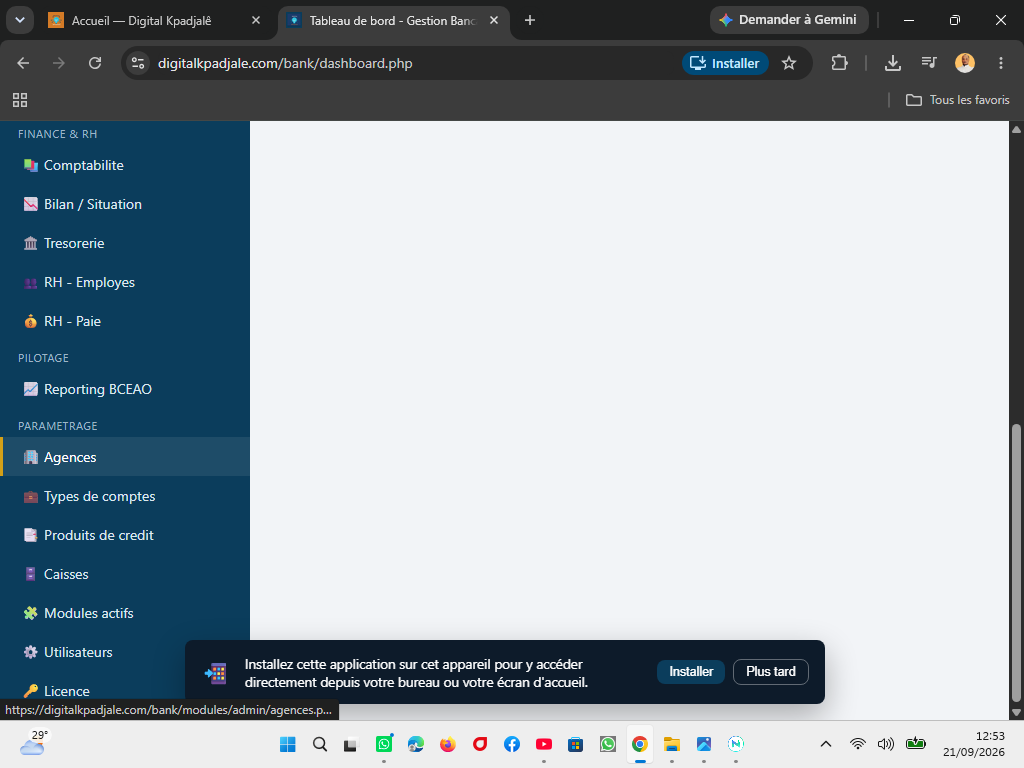Open the Comptabilite module
Image resolution: width=1024 pixels, height=768 pixels.
pyautogui.click(x=125, y=165)
